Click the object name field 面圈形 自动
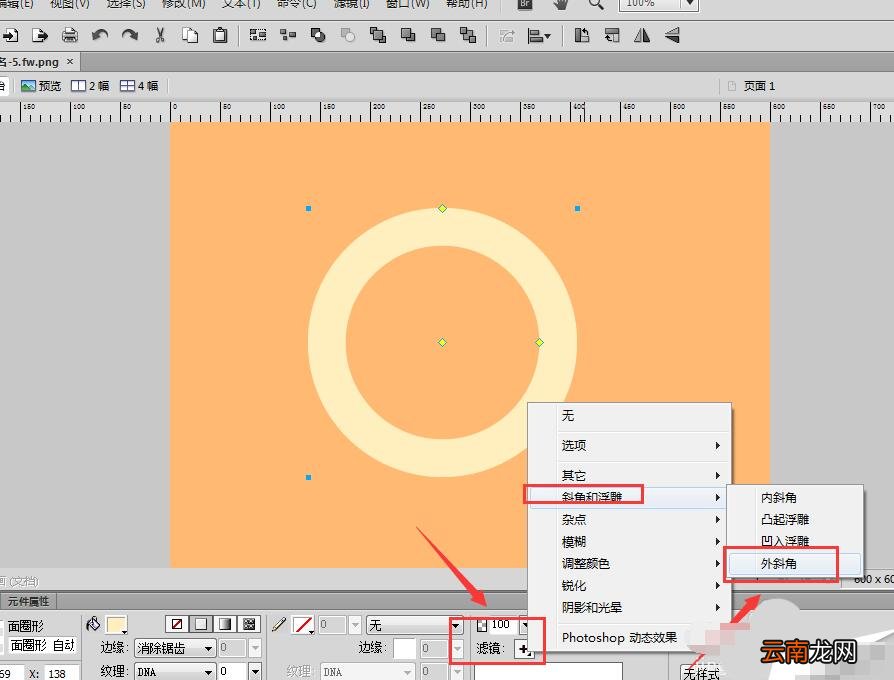This screenshot has width=894, height=680. pos(41,646)
